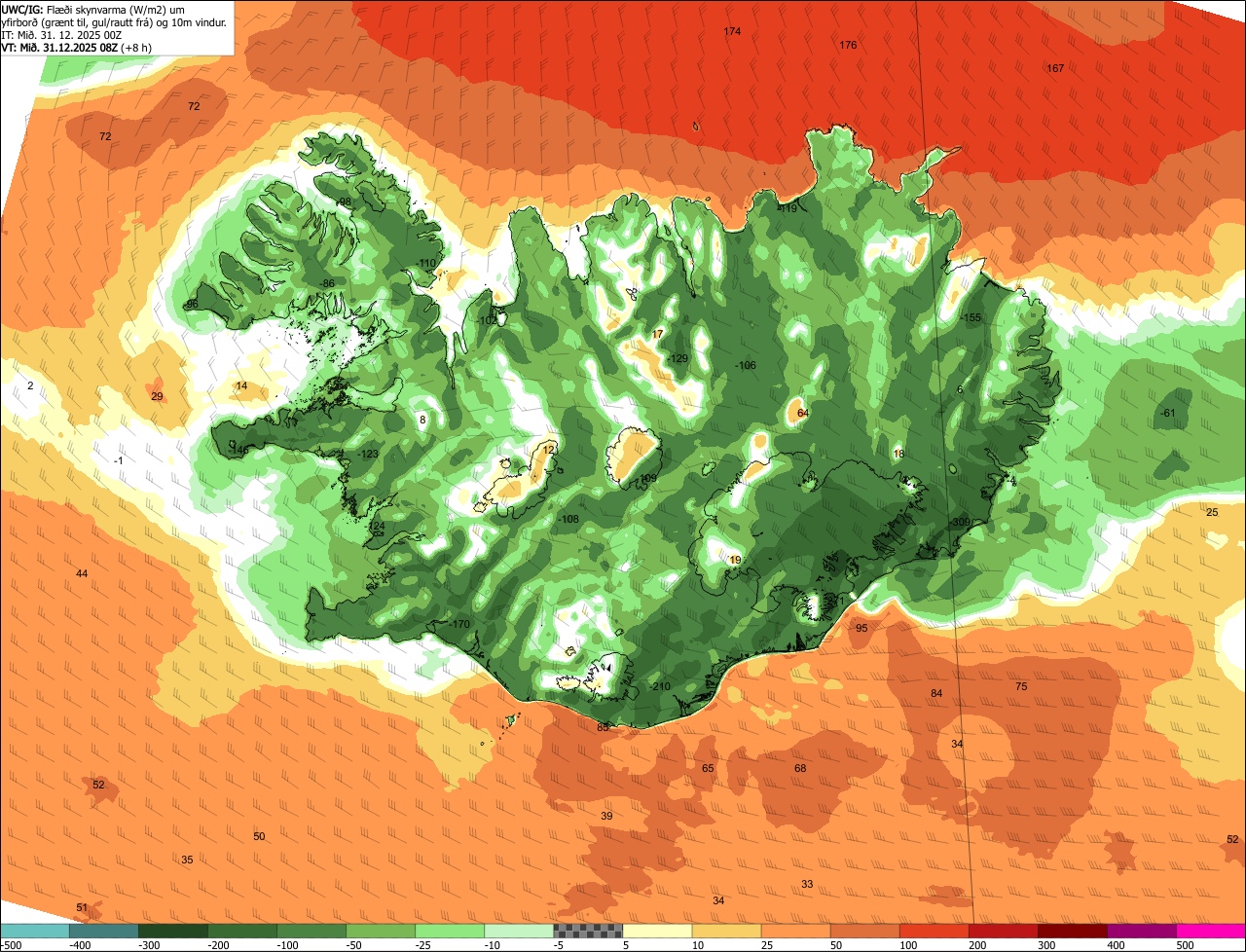Click the map value 65
This screenshot has width=1246, height=952.
click(708, 768)
